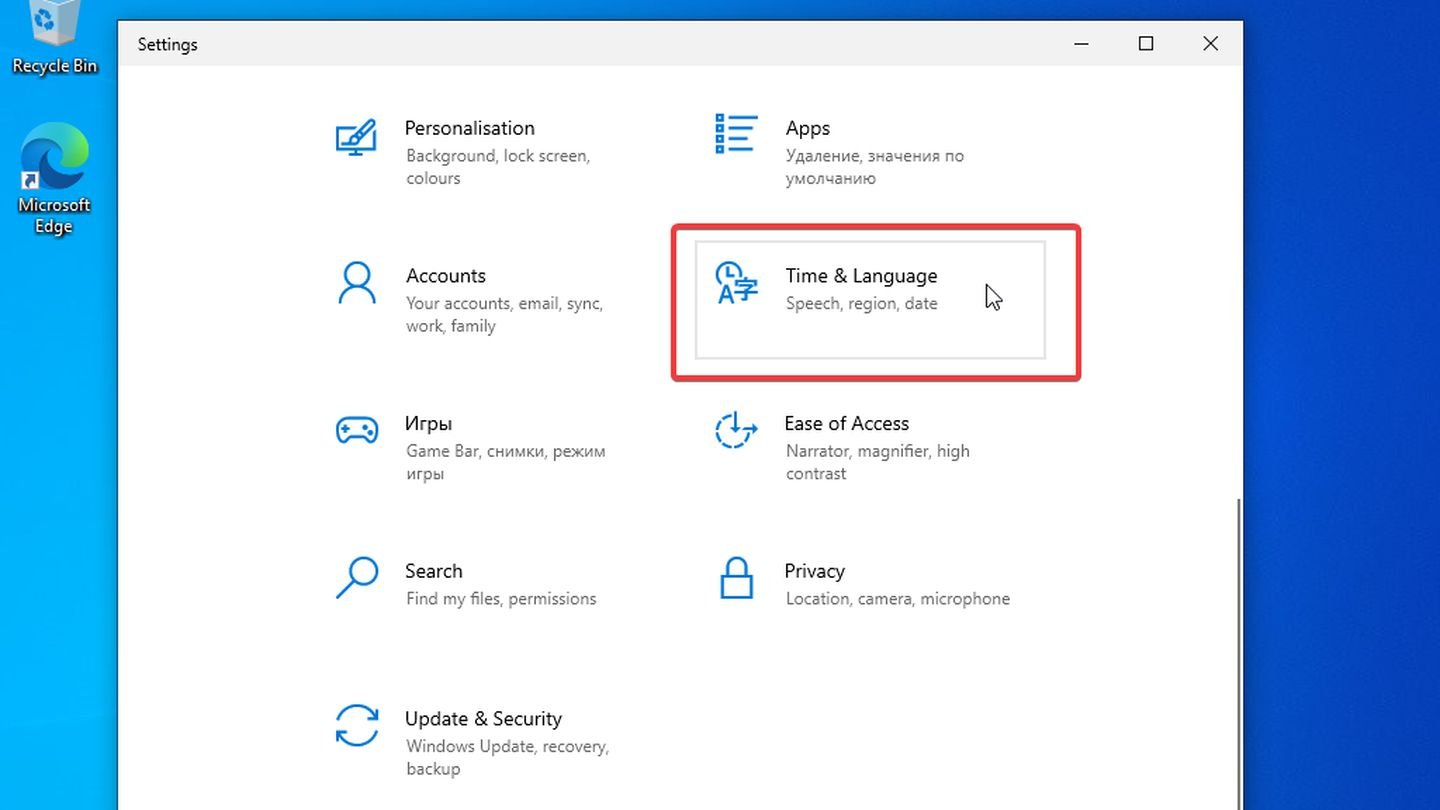The height and width of the screenshot is (810, 1440).
Task: Click the Time & Language clock icon
Action: pos(737,283)
